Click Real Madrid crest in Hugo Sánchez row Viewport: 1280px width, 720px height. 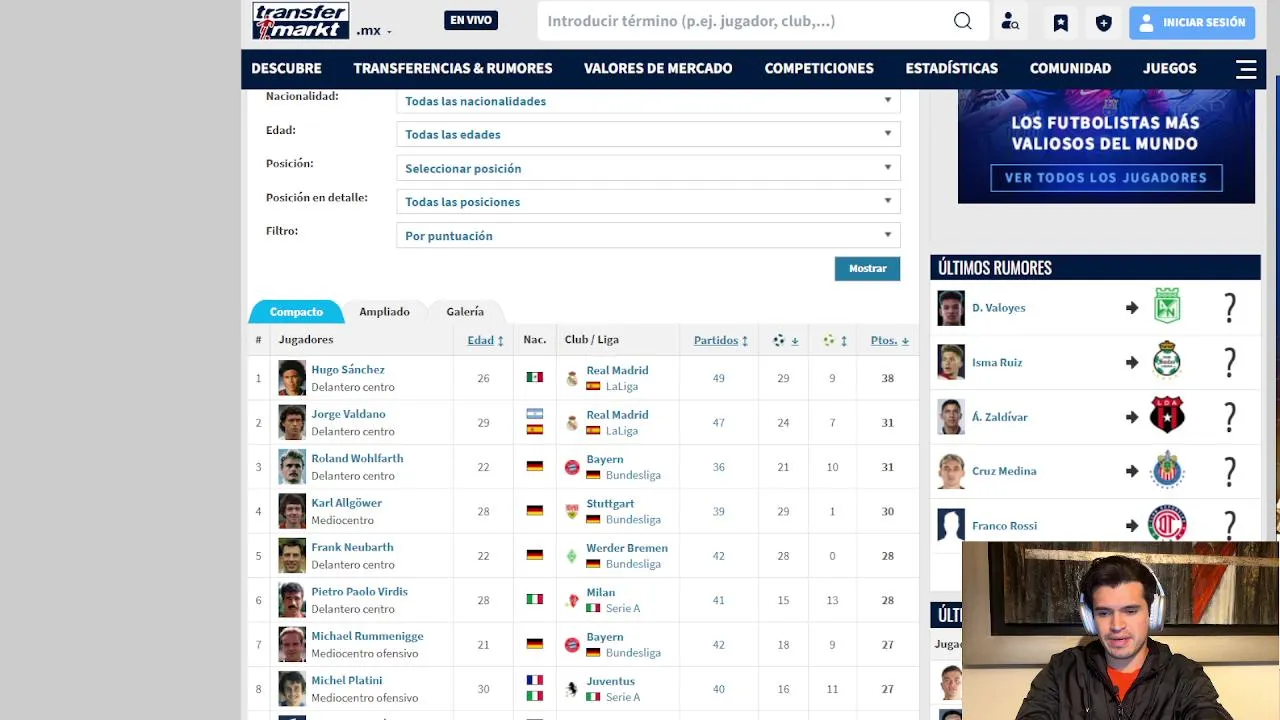[x=572, y=378]
